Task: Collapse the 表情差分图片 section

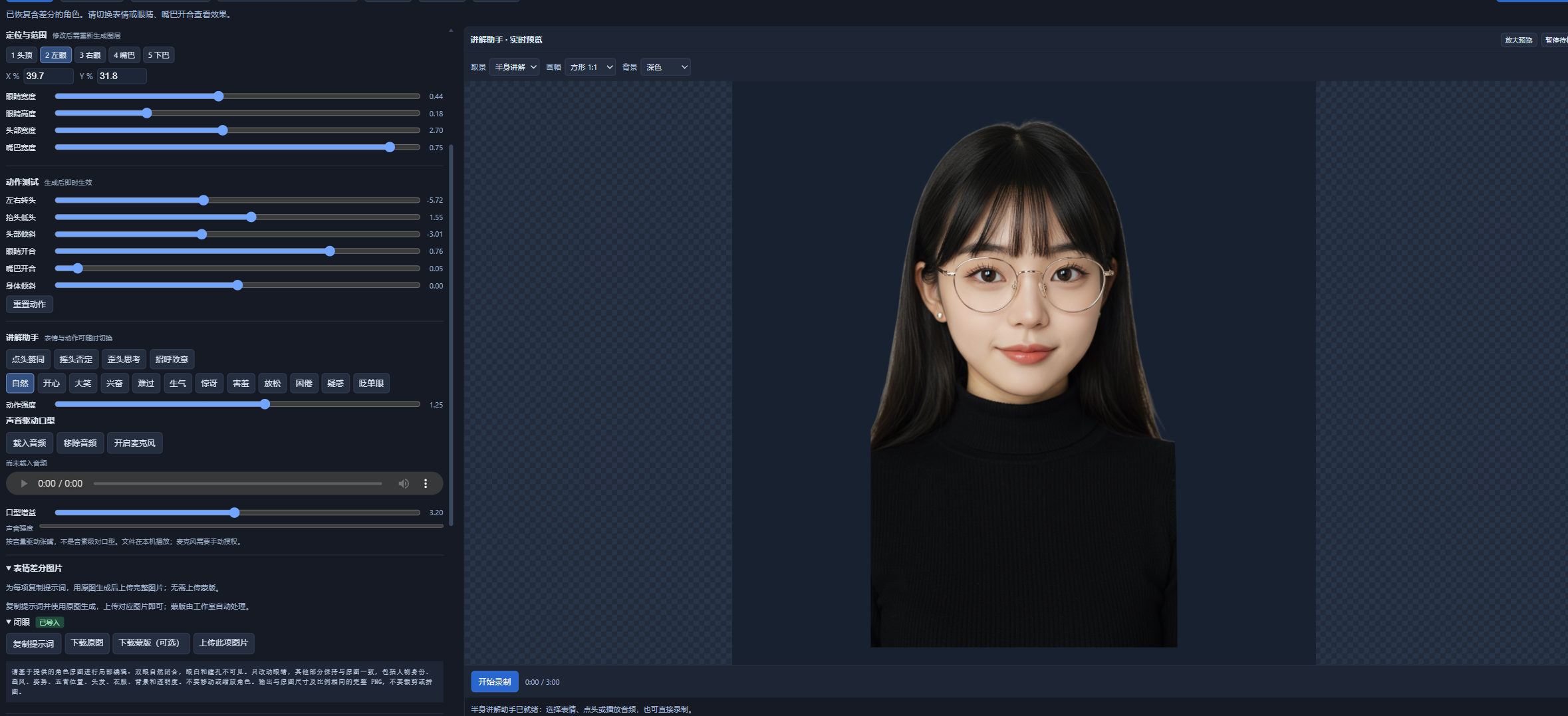Action: pyautogui.click(x=34, y=568)
